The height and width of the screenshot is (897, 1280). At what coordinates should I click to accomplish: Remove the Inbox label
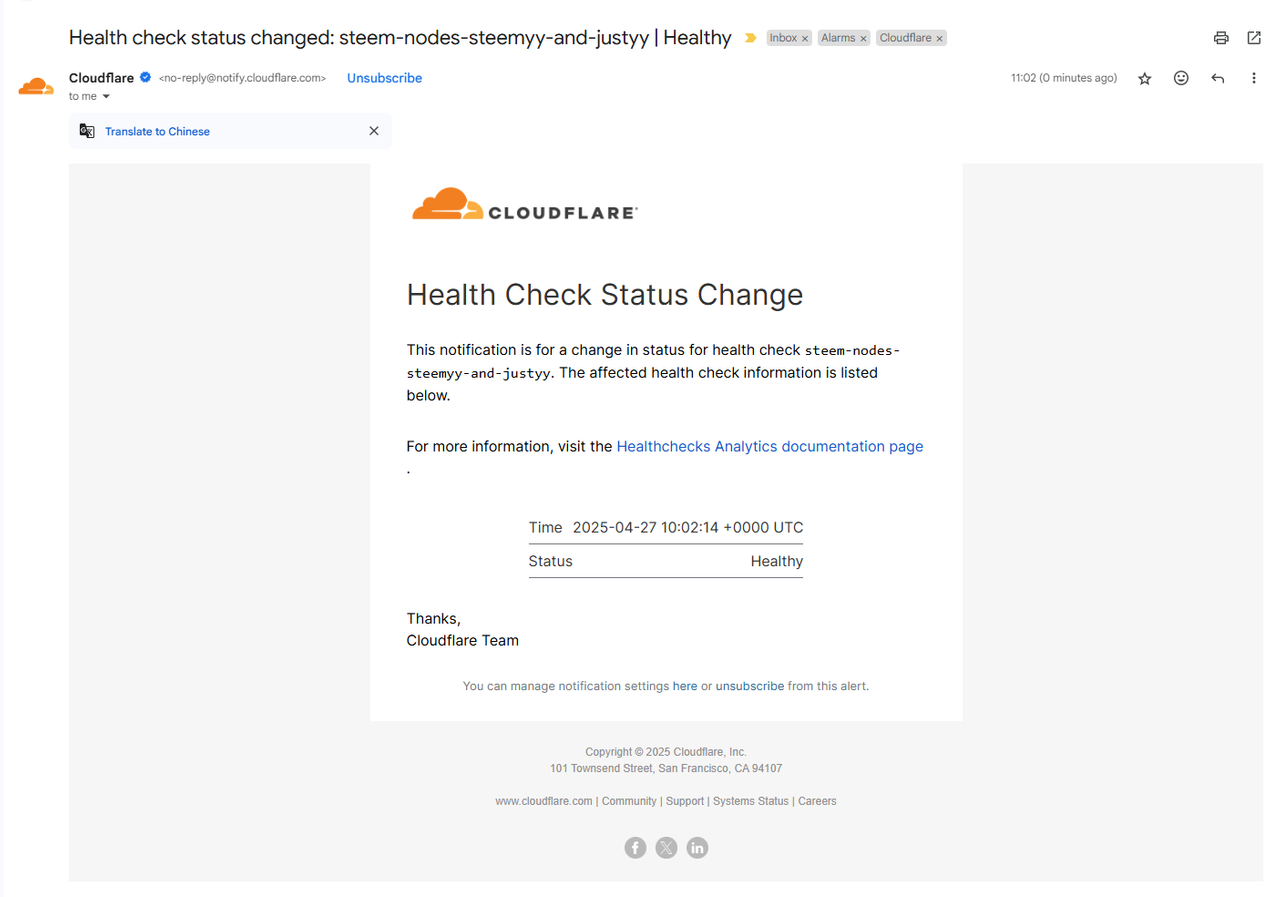click(805, 39)
